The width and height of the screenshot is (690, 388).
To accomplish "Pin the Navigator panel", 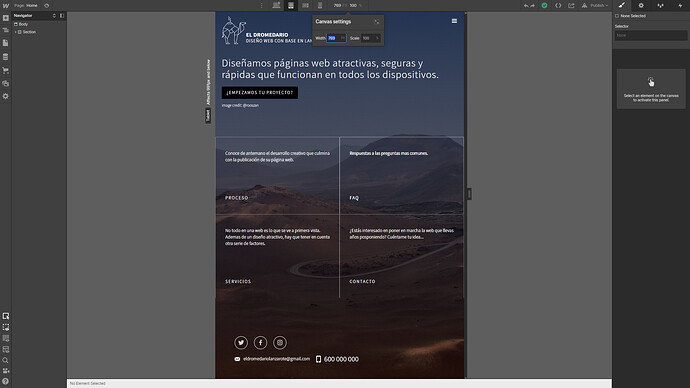I will (x=62, y=15).
